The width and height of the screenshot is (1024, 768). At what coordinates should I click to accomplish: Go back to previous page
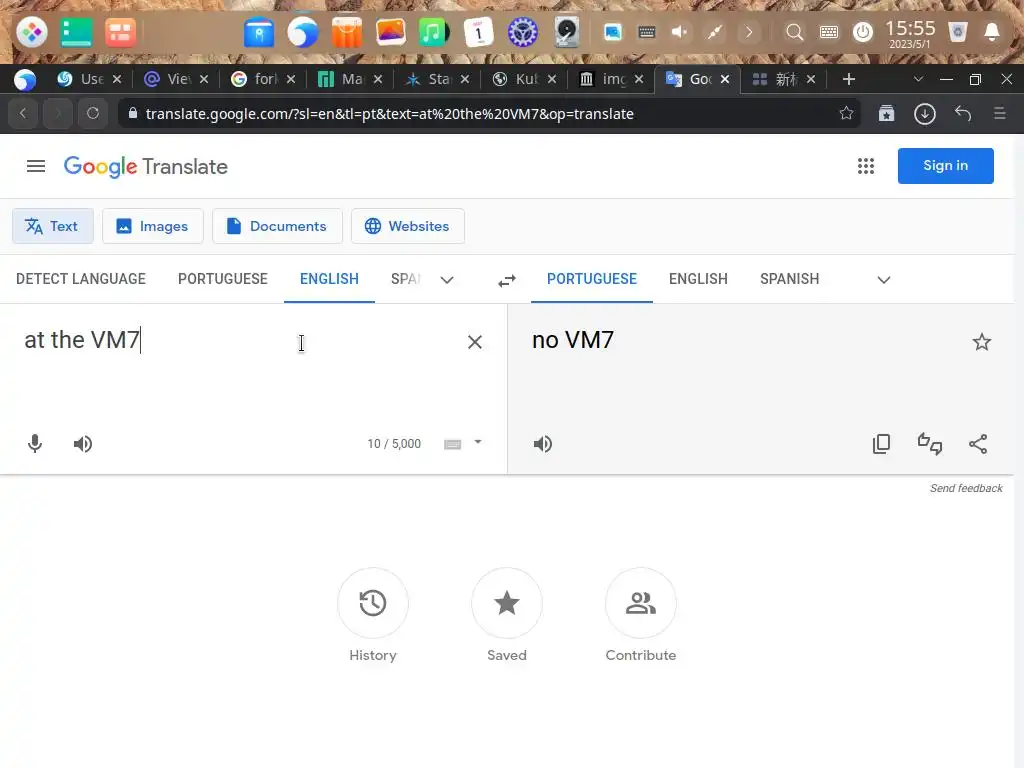[x=23, y=114]
